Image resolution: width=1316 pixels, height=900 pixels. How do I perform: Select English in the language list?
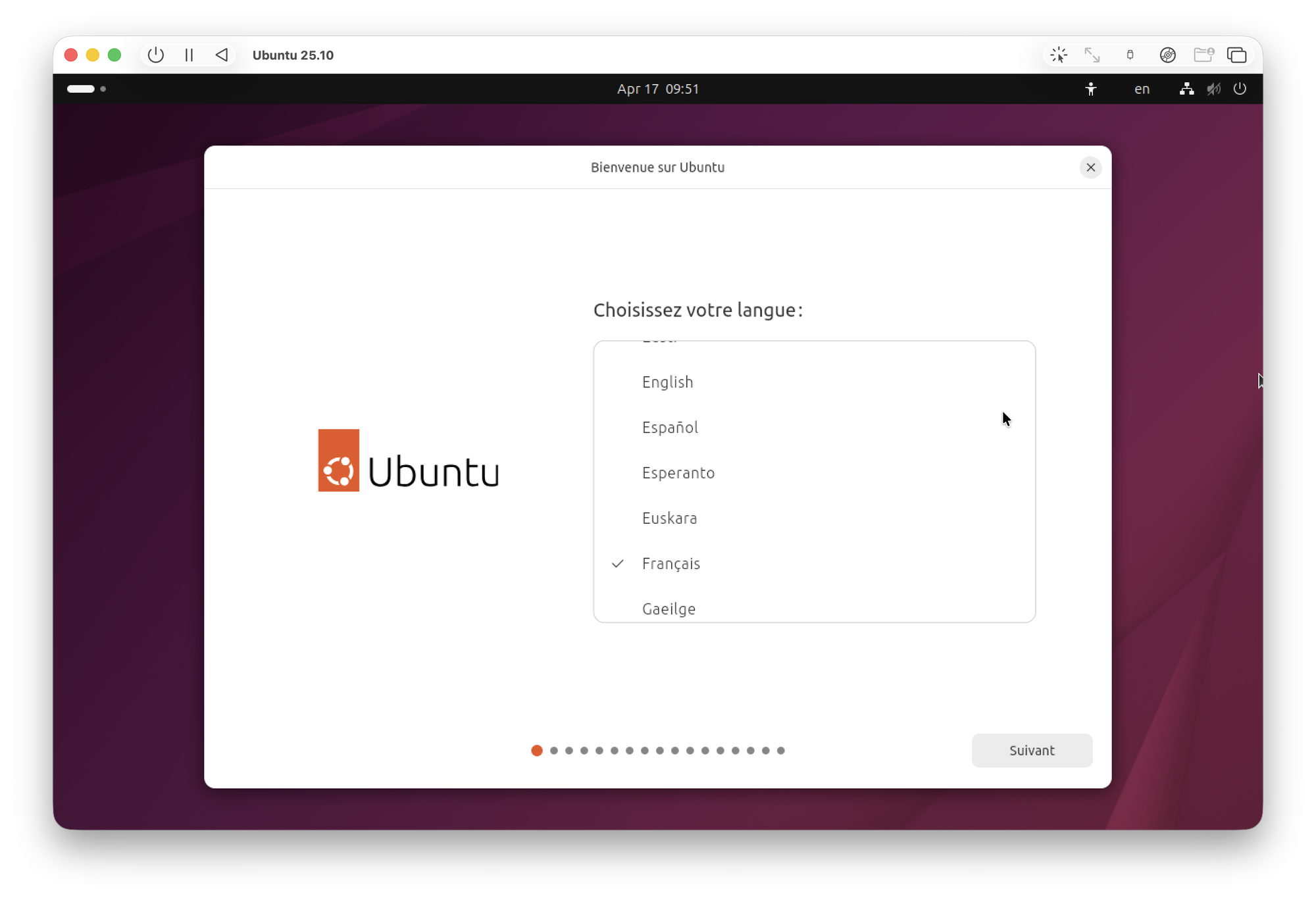tap(667, 382)
